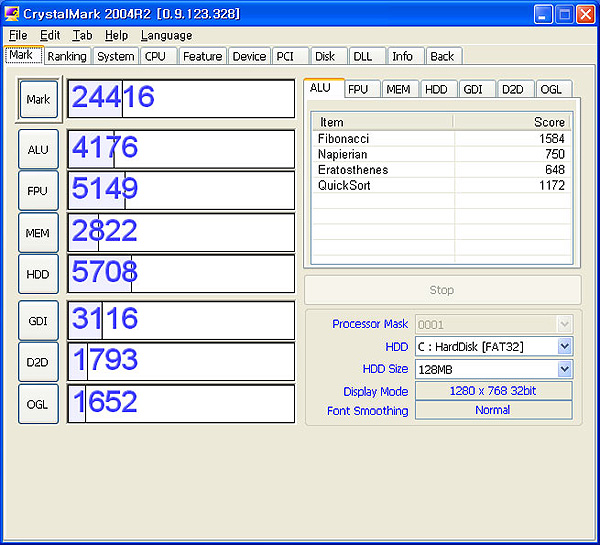The width and height of the screenshot is (600, 545).
Task: Click the Score column header
Action: 512,122
